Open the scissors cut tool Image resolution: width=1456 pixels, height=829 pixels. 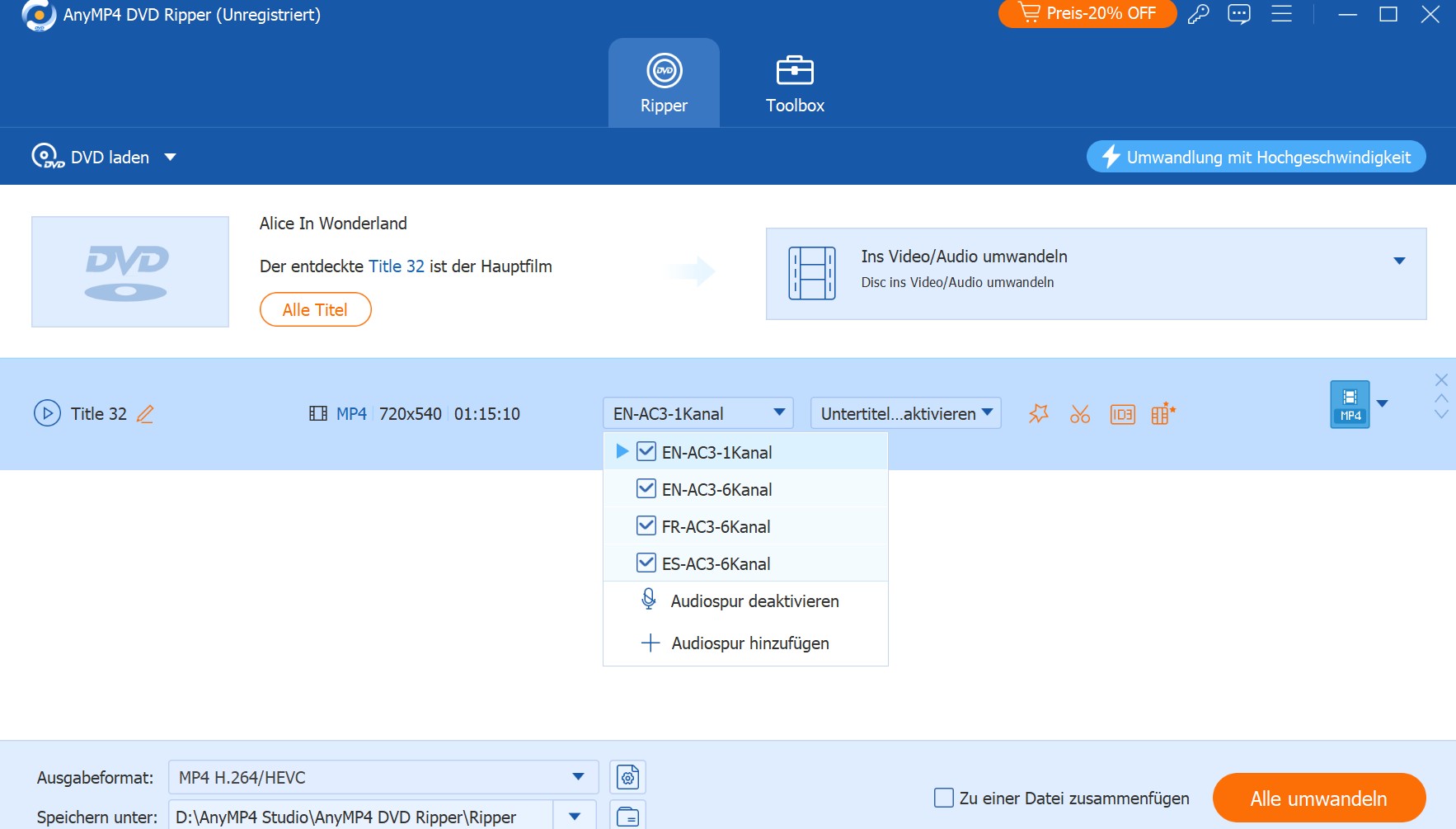coord(1080,413)
